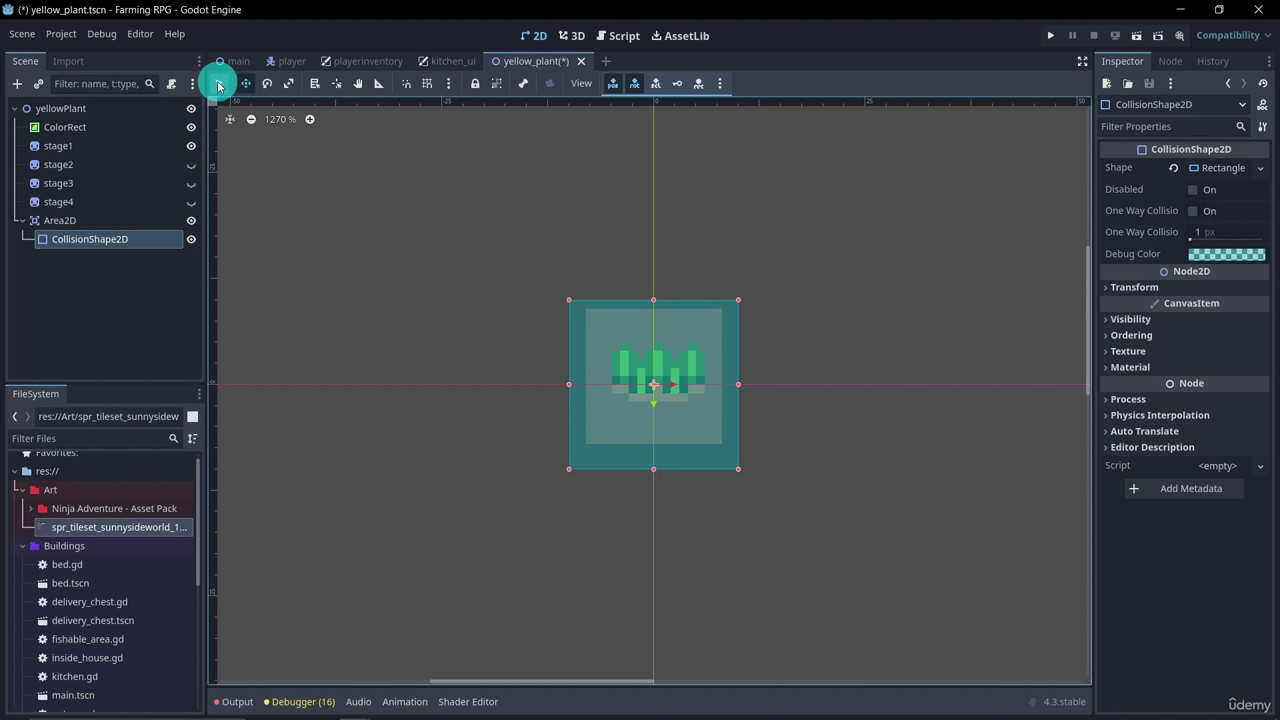
Task: Open the Compatibility renderer dropdown
Action: (x=1233, y=36)
